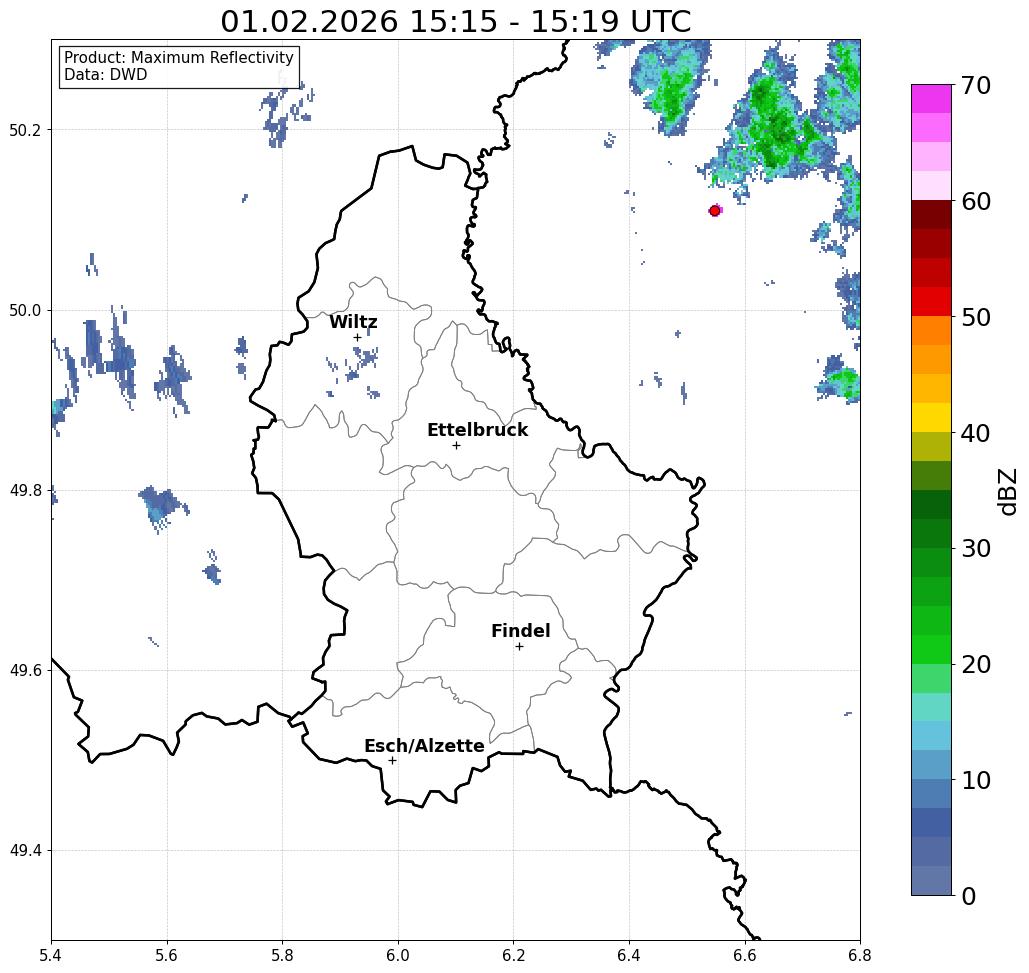
Task: Click the Findel station label
Action: tap(520, 631)
